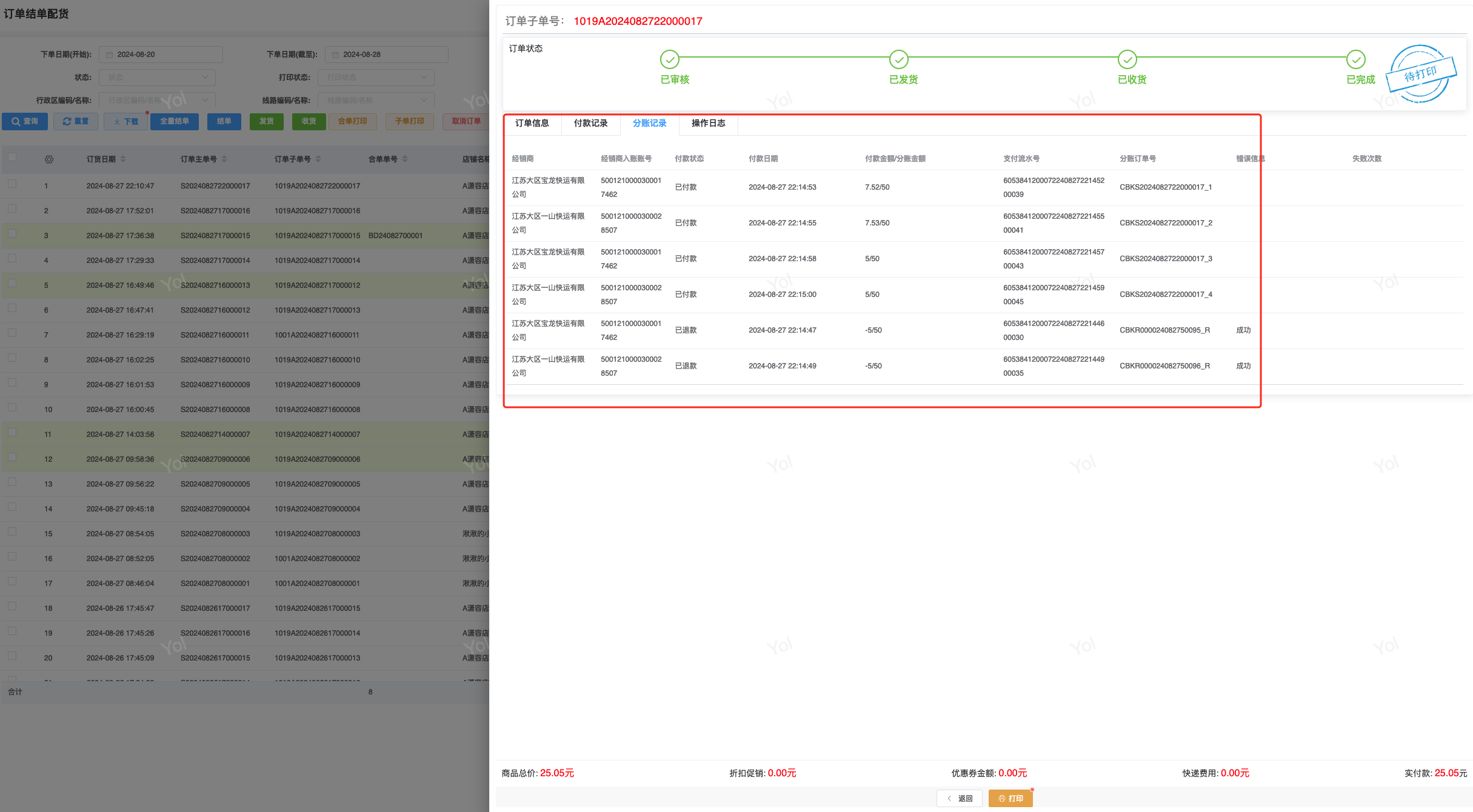The height and width of the screenshot is (812, 1473).
Task: Check the checkbox for row 3
Action: (12, 233)
